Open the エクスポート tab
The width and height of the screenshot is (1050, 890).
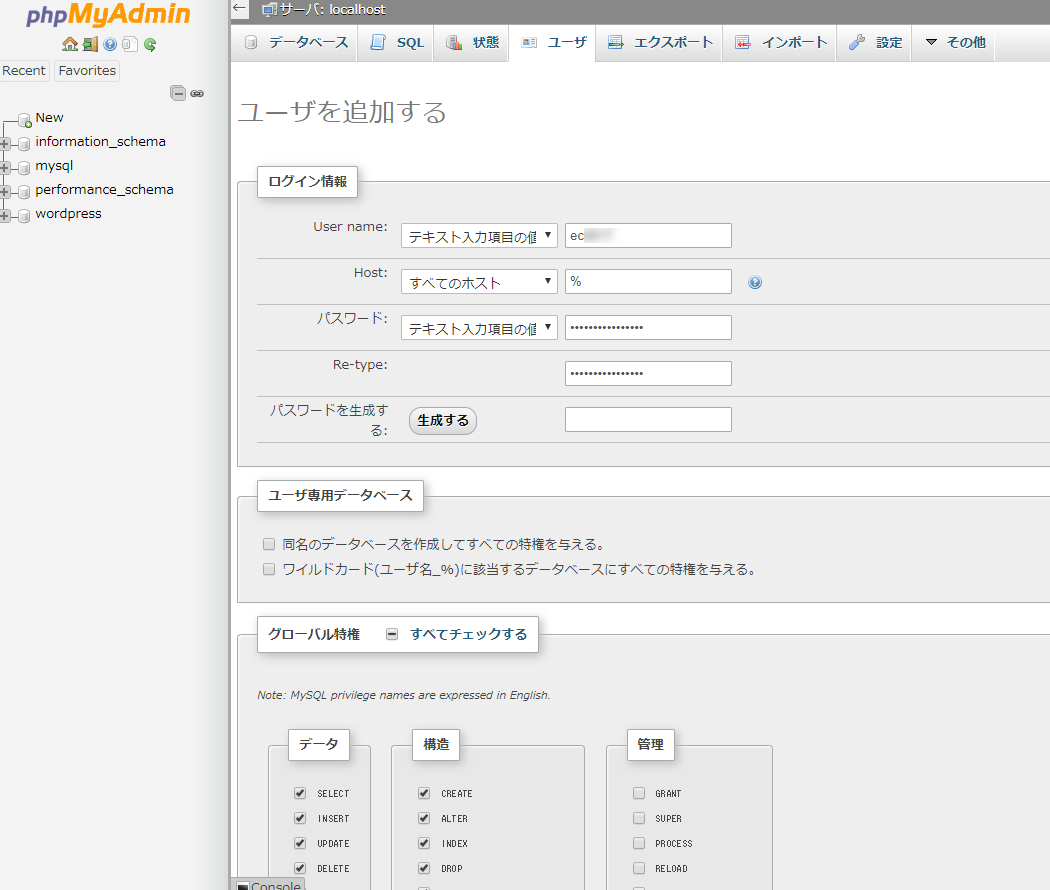click(660, 43)
